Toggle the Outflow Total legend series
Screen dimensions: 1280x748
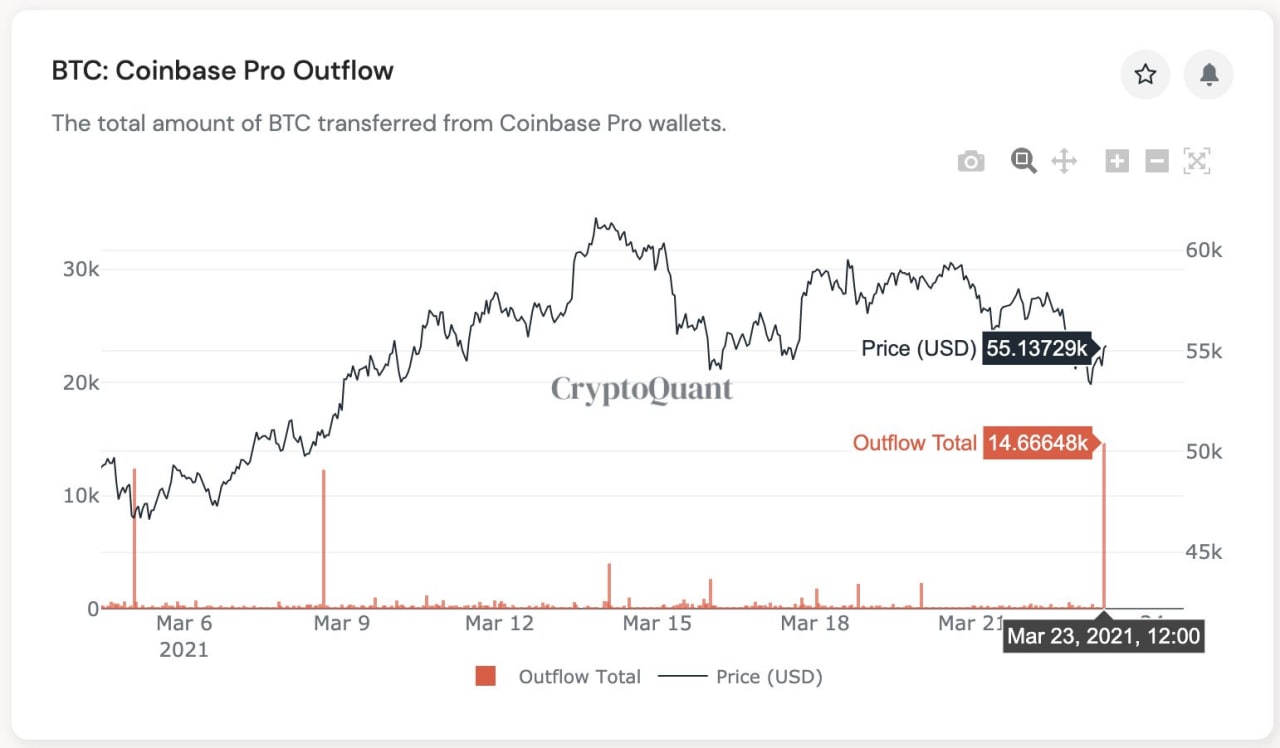click(579, 677)
